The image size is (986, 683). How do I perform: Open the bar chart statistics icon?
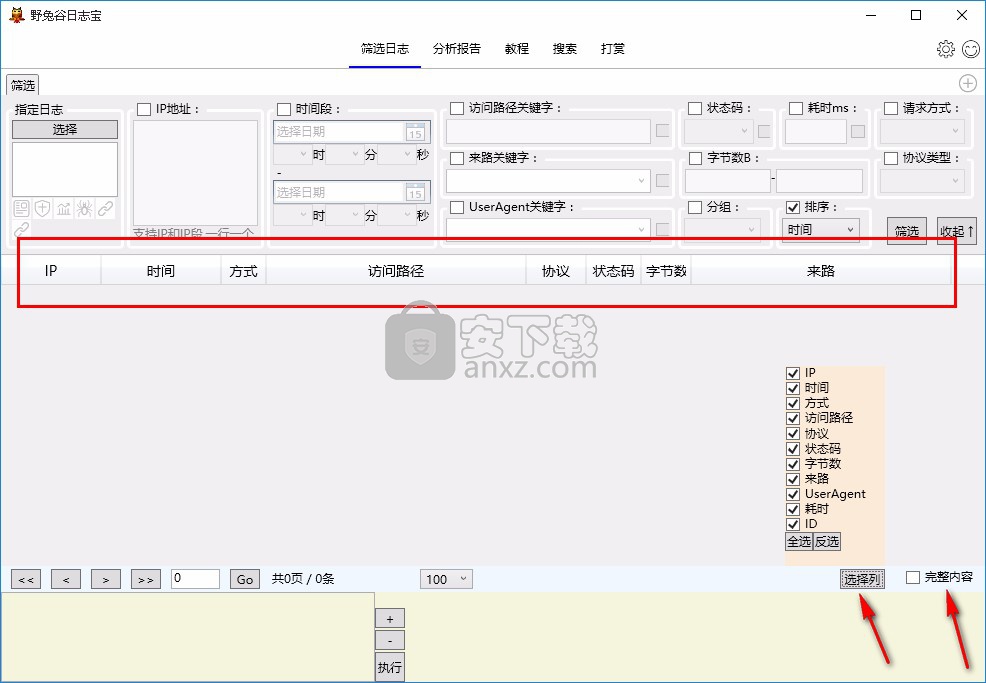(x=64, y=208)
